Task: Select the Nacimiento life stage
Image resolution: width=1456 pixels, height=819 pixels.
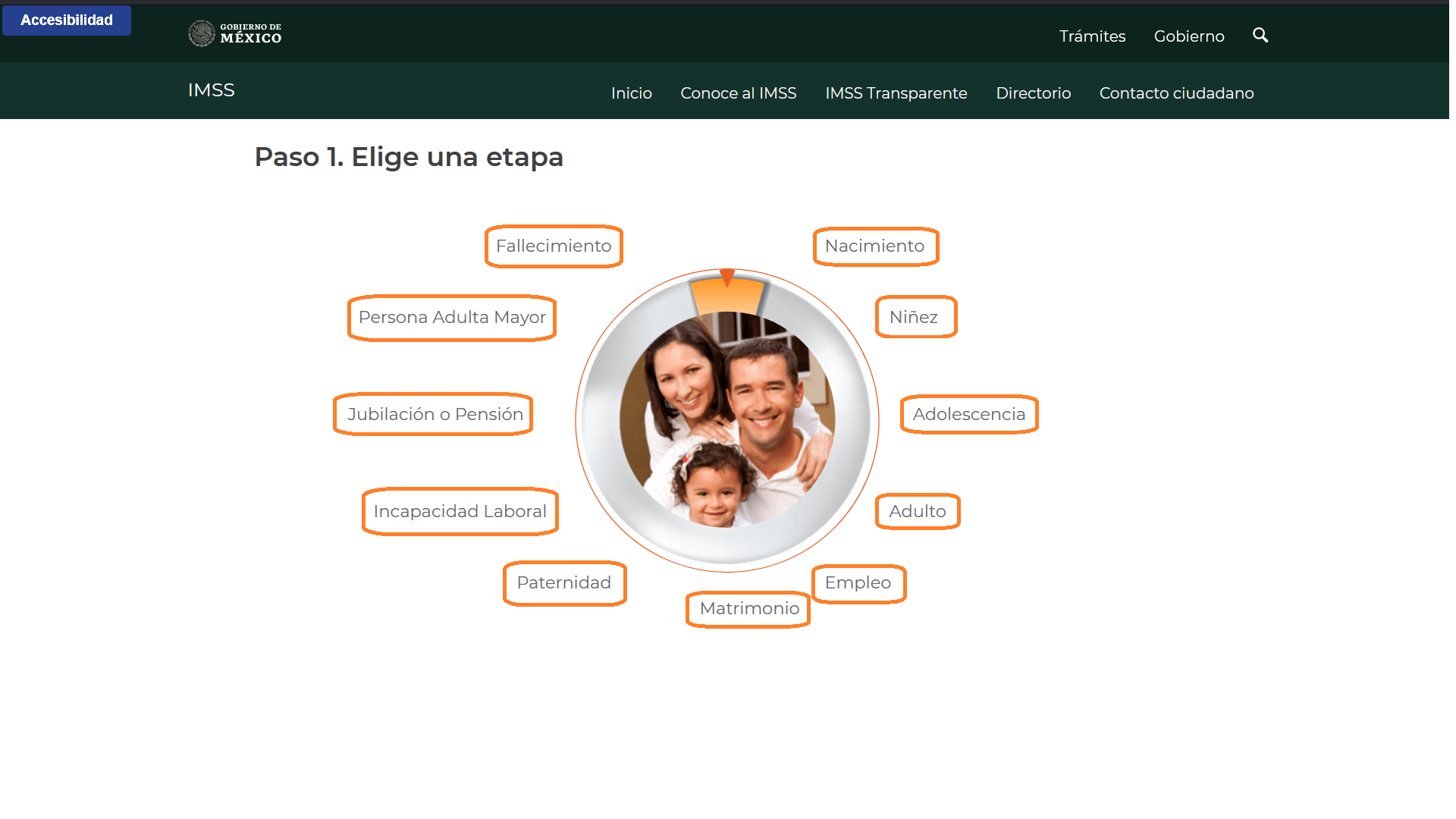Action: pyautogui.click(x=876, y=246)
